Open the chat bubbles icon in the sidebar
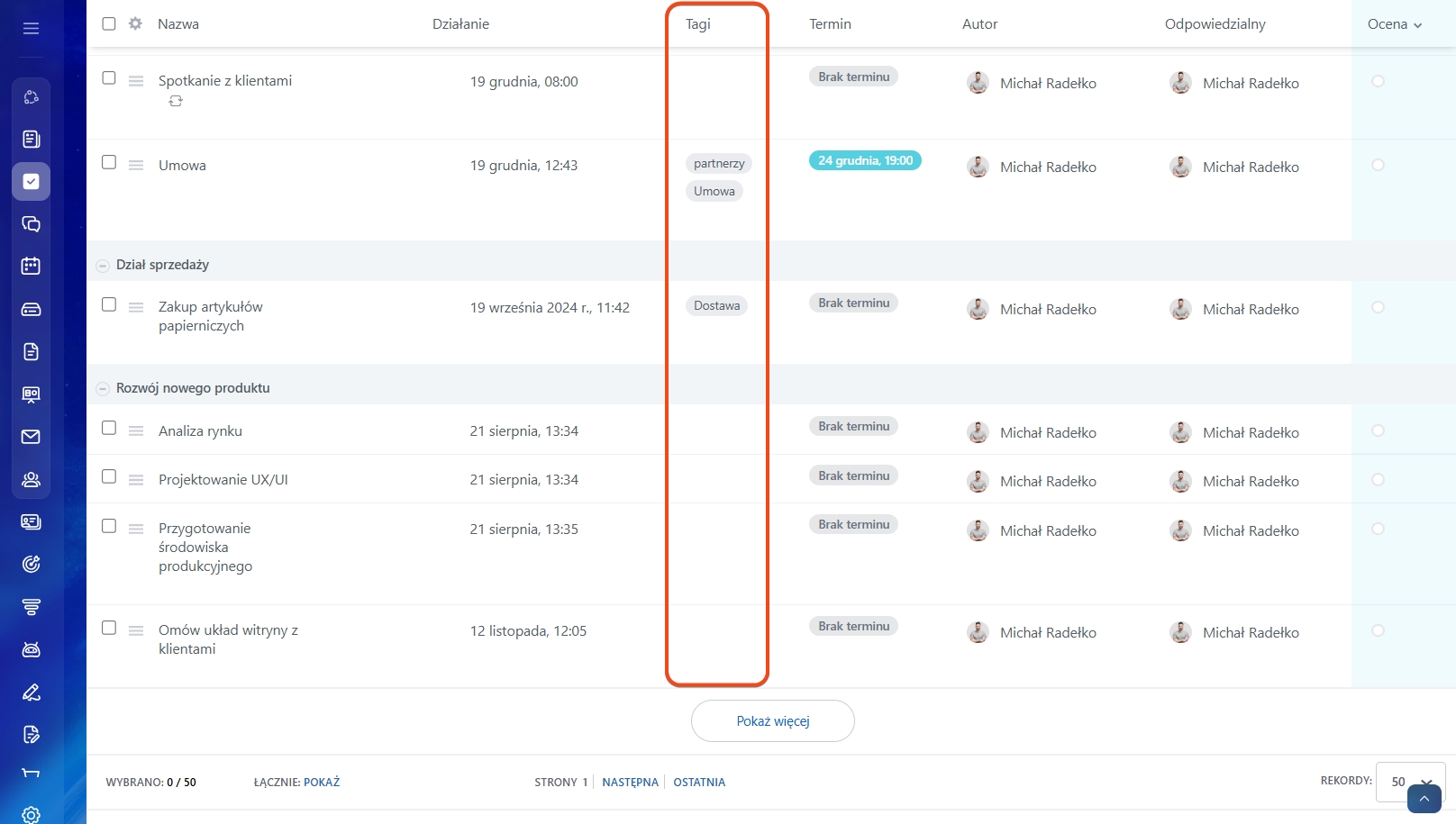The height and width of the screenshot is (824, 1456). (31, 223)
